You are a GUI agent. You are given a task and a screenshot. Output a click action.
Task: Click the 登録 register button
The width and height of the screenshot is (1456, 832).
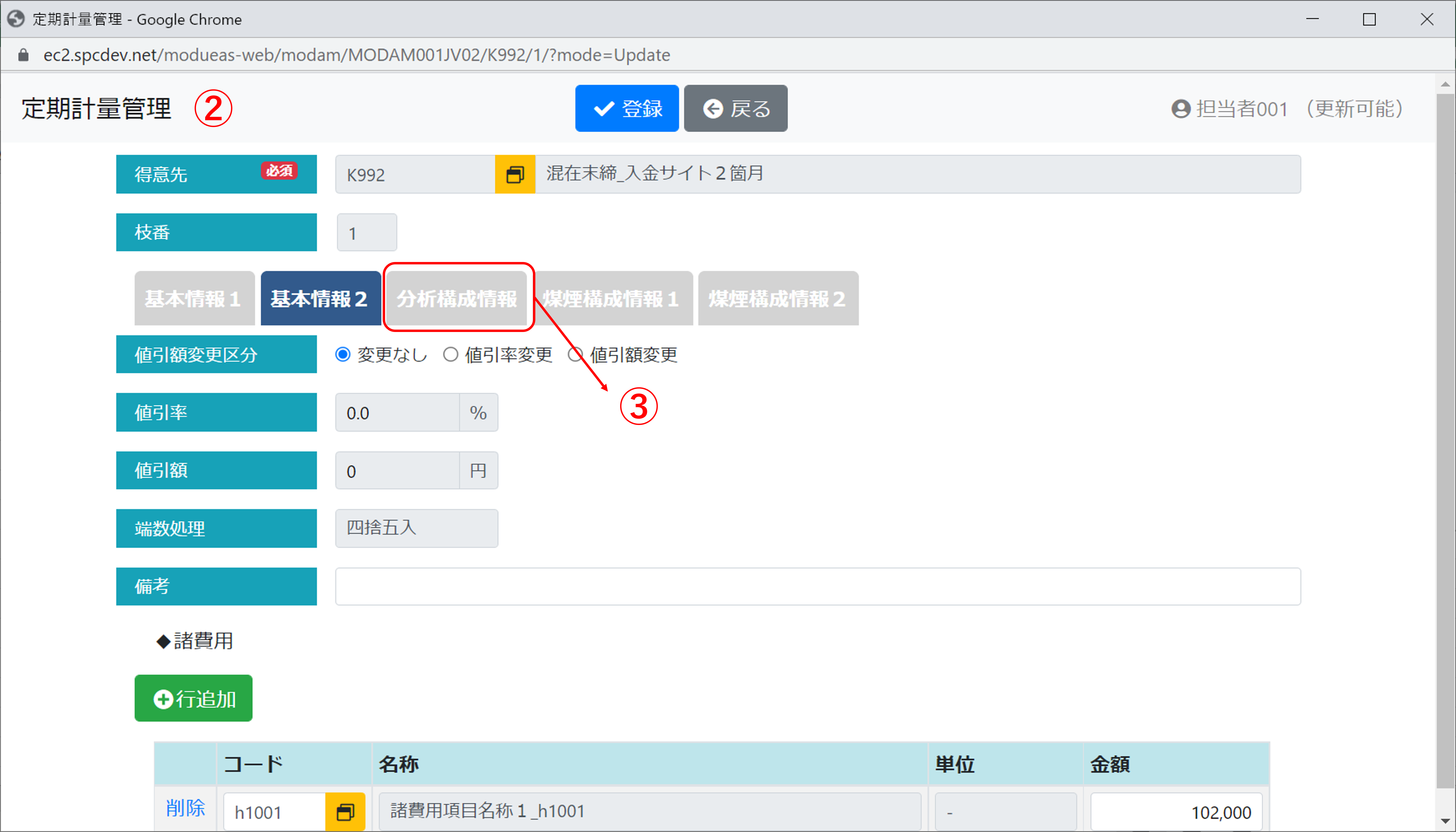627,109
